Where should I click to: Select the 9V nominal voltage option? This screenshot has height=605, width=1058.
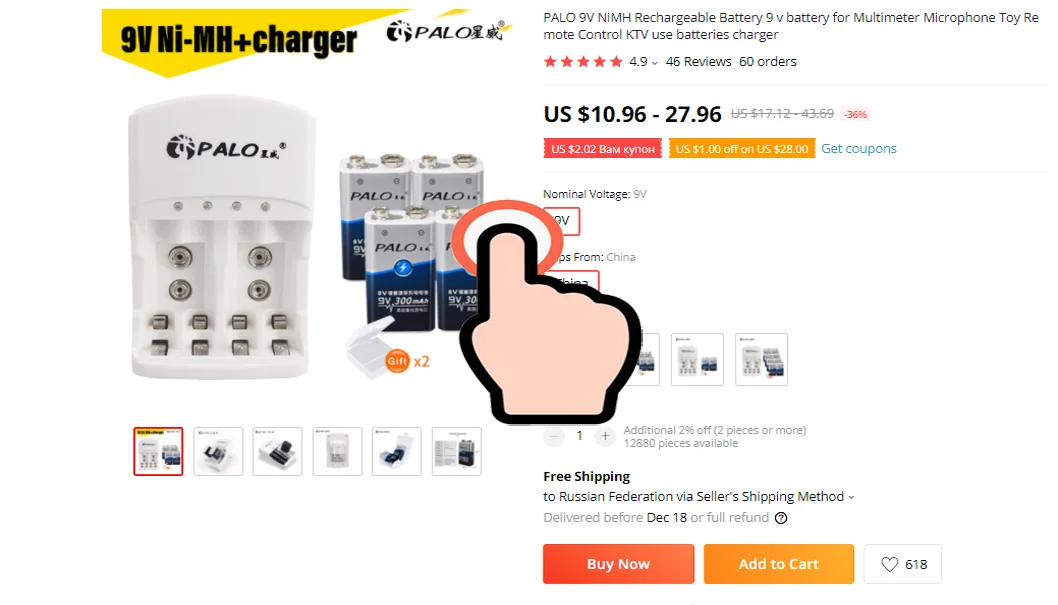[x=561, y=221]
